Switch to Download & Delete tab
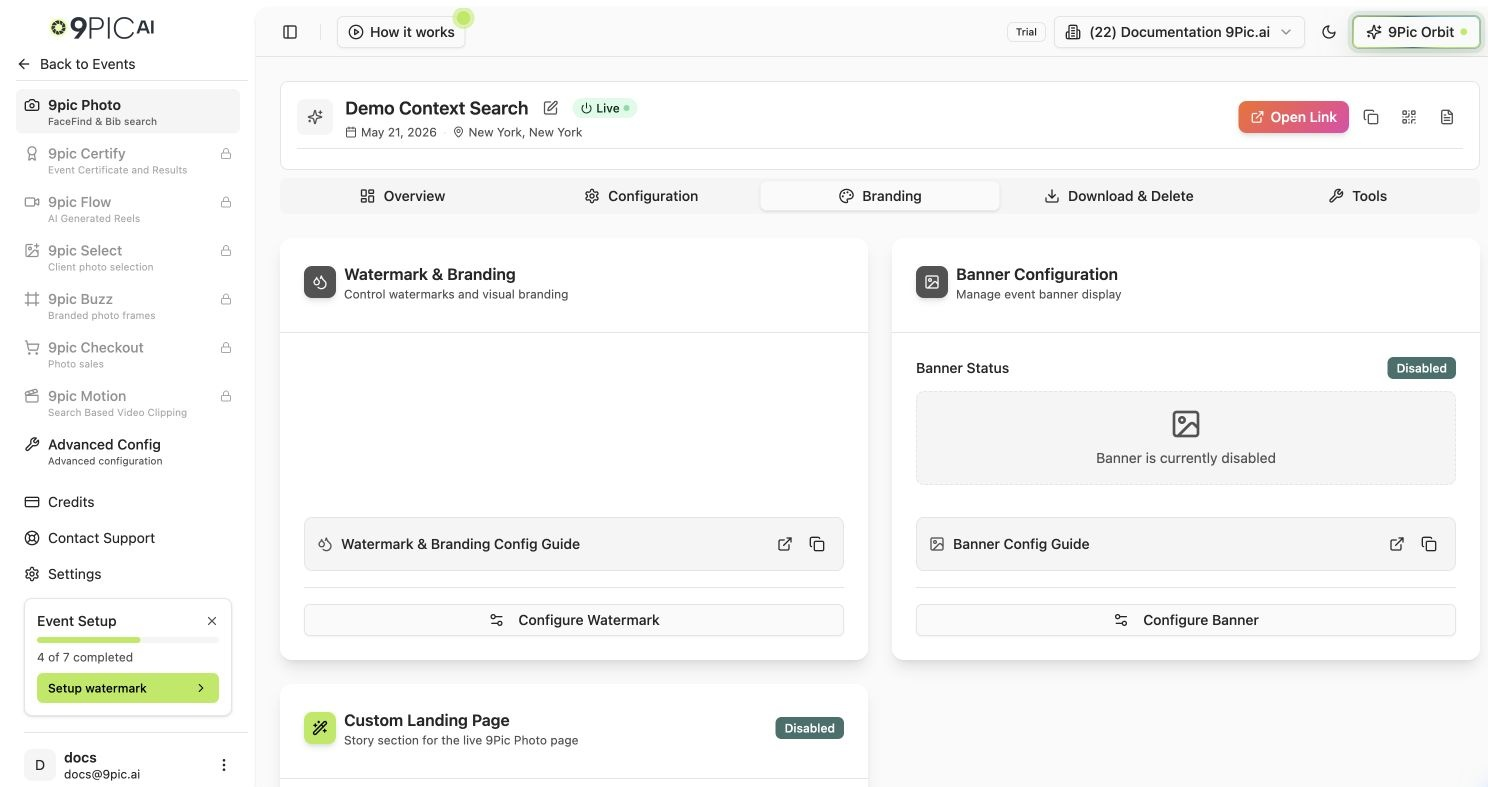 (1118, 196)
